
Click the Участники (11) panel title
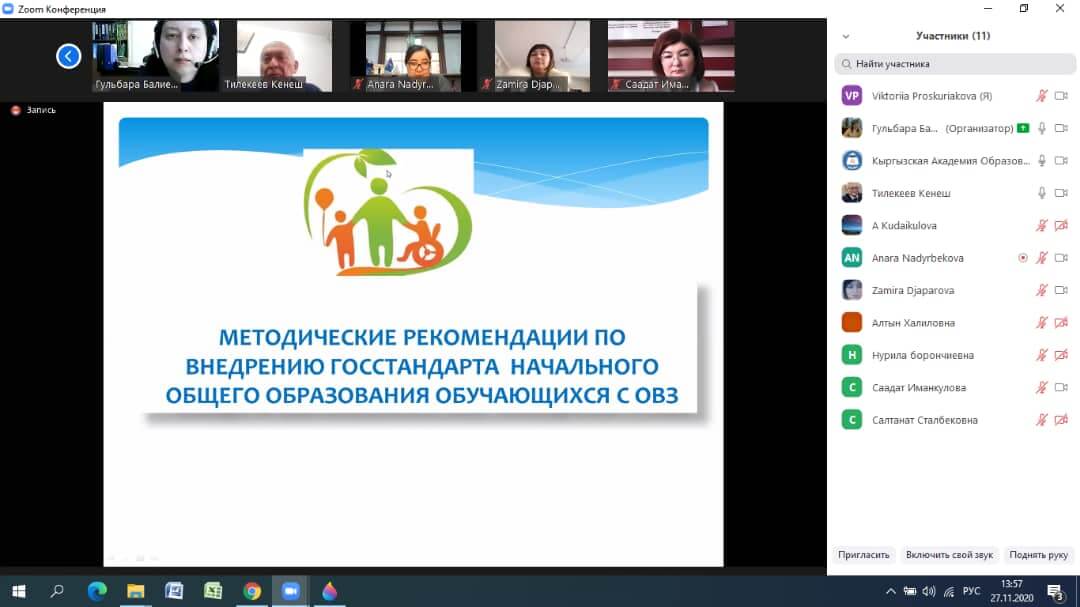coord(952,36)
